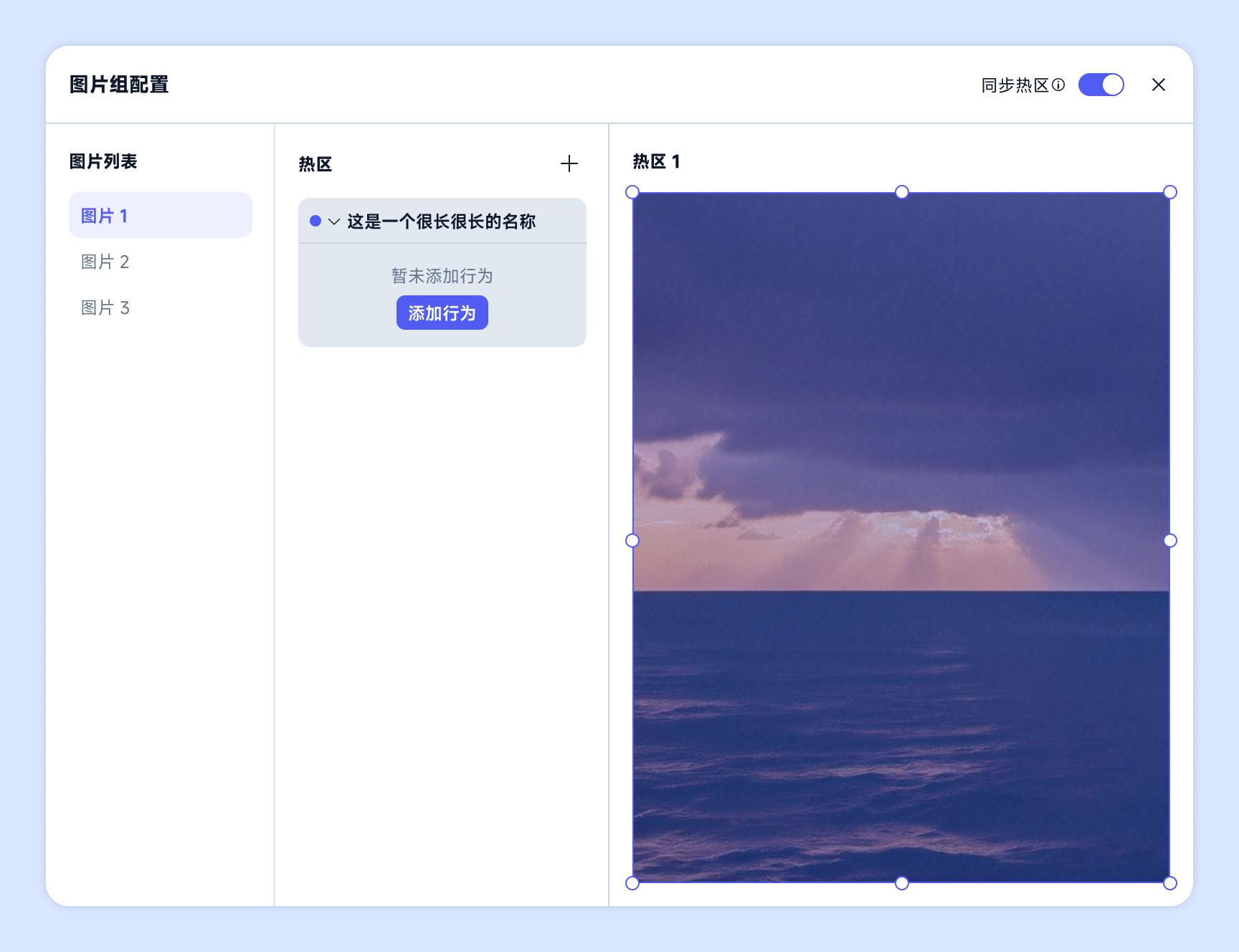Select 图片 2 in the image list

[x=161, y=262]
